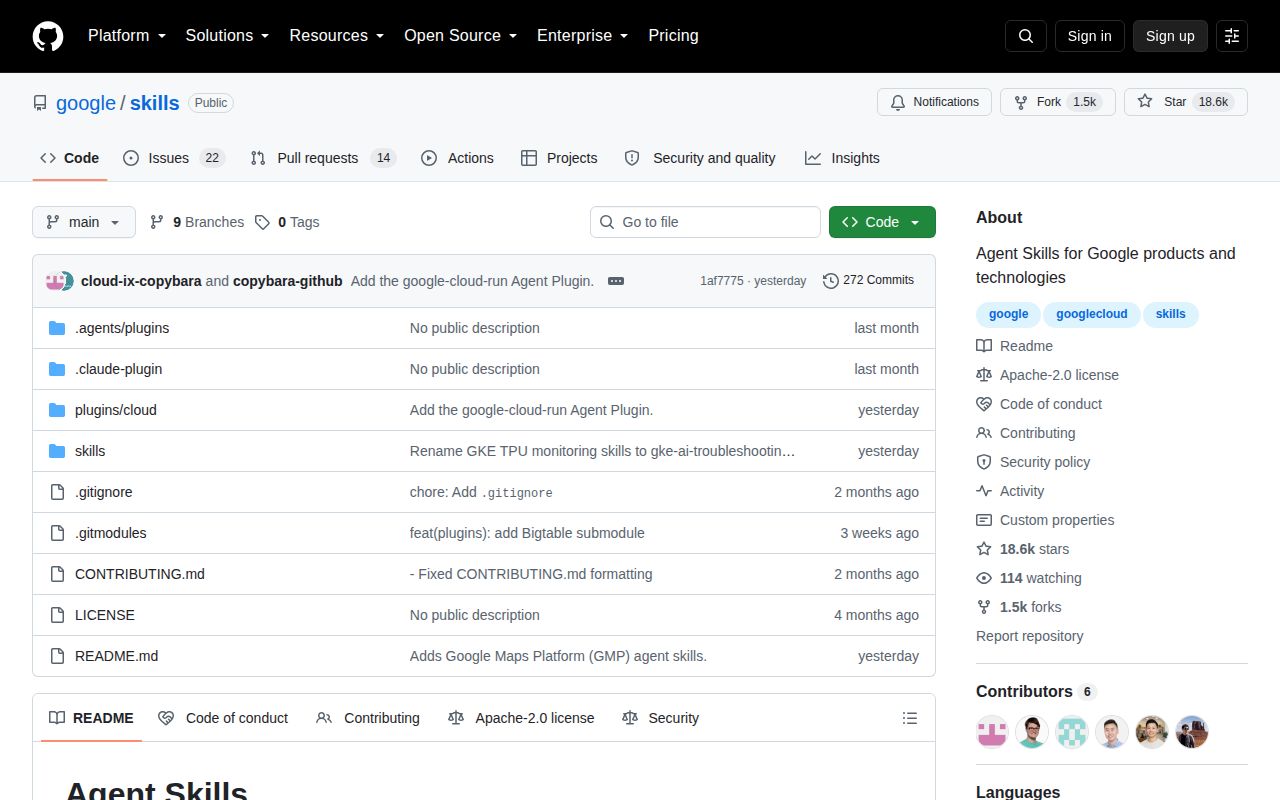The image size is (1280, 800).
Task: Open the search magnifier button
Action: [1026, 36]
